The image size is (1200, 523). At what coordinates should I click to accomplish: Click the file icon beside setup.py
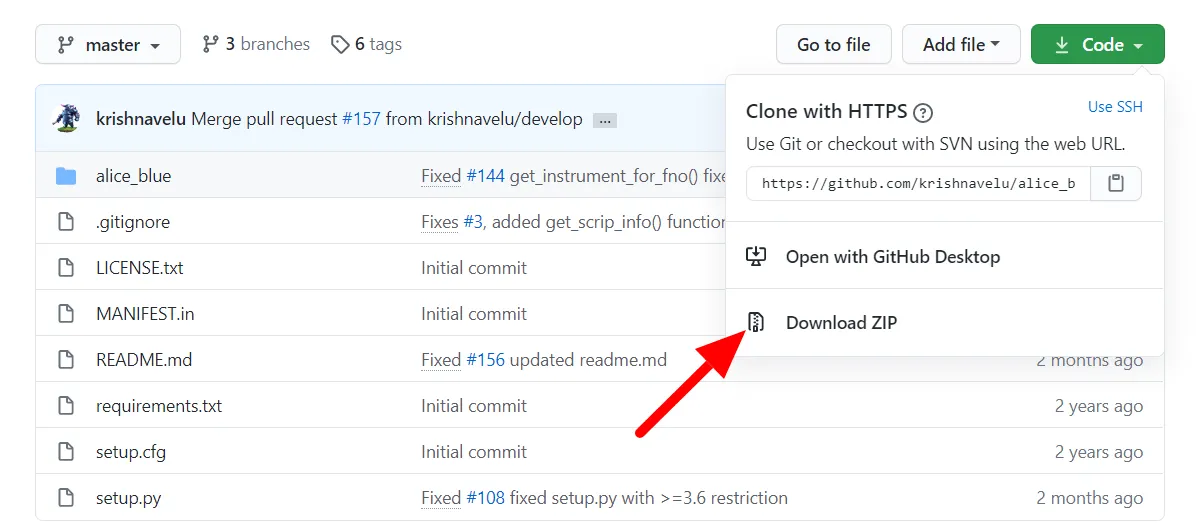click(x=66, y=498)
